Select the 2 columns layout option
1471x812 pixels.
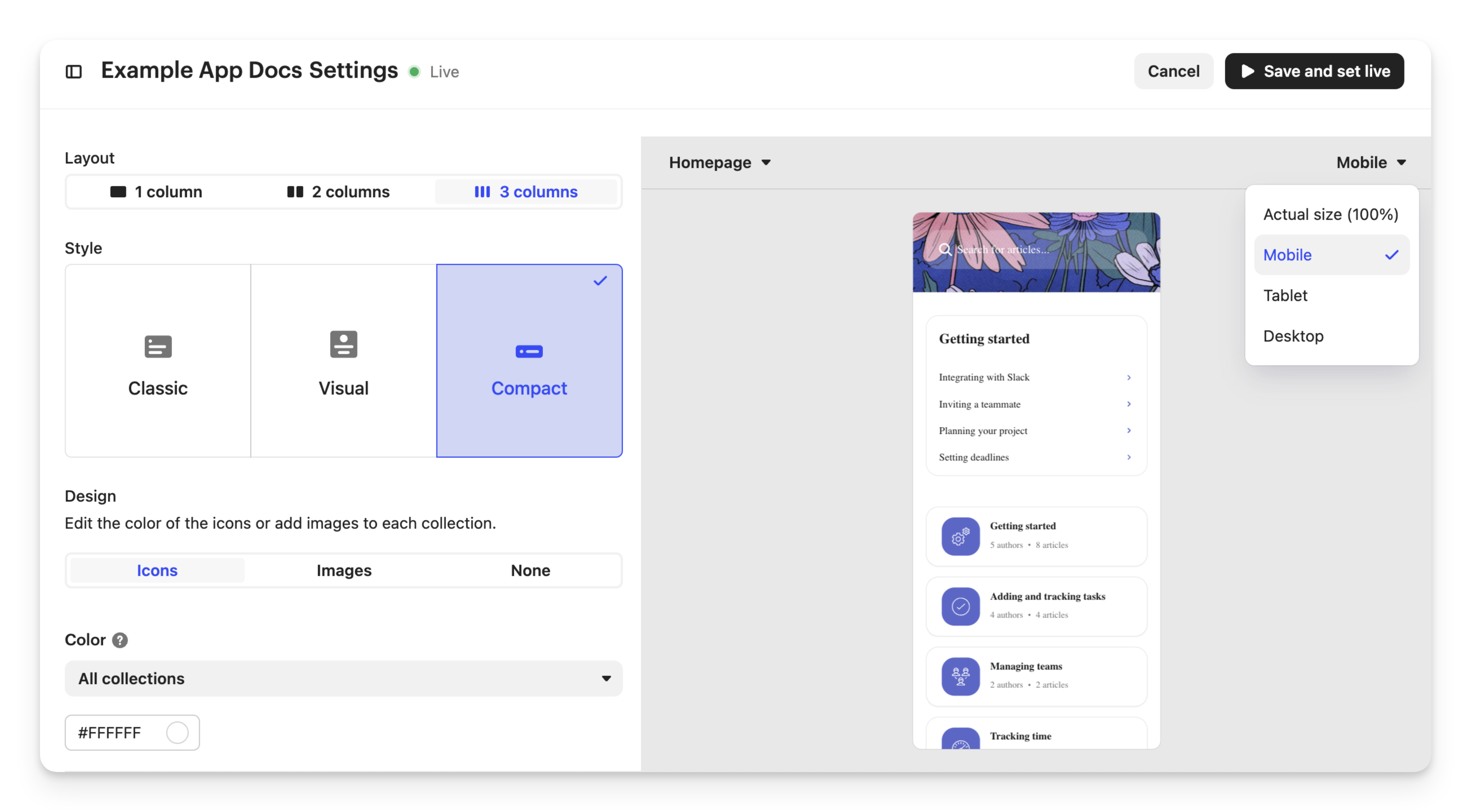(339, 192)
